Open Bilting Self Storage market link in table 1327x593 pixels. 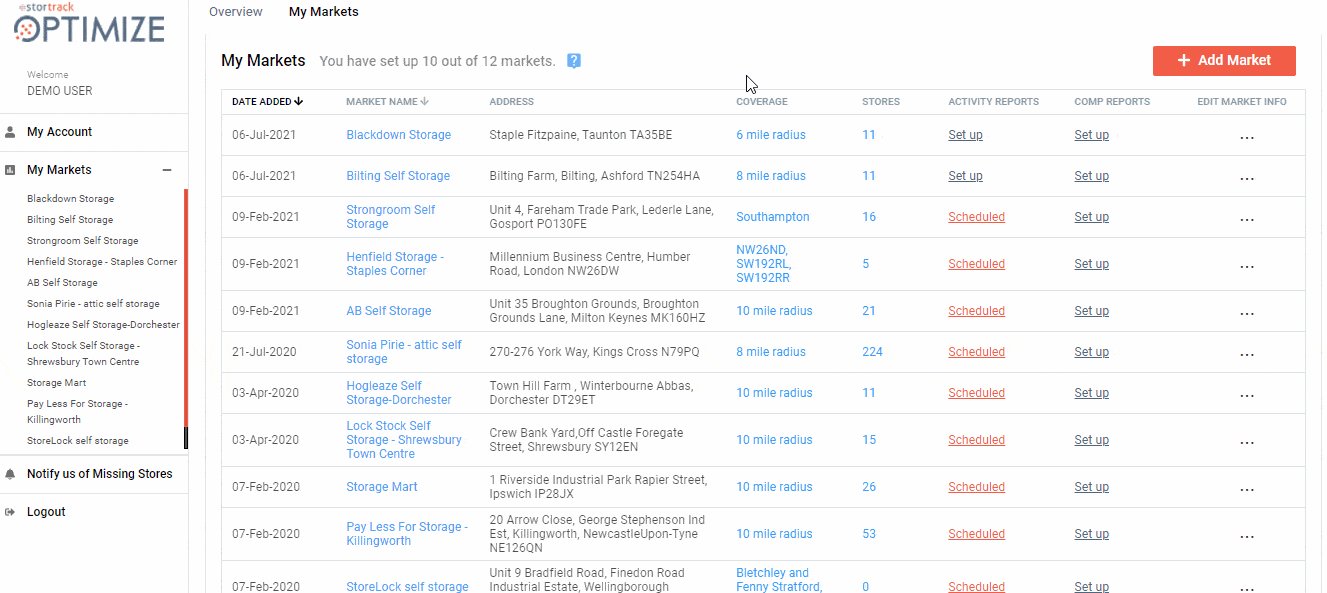[398, 176]
